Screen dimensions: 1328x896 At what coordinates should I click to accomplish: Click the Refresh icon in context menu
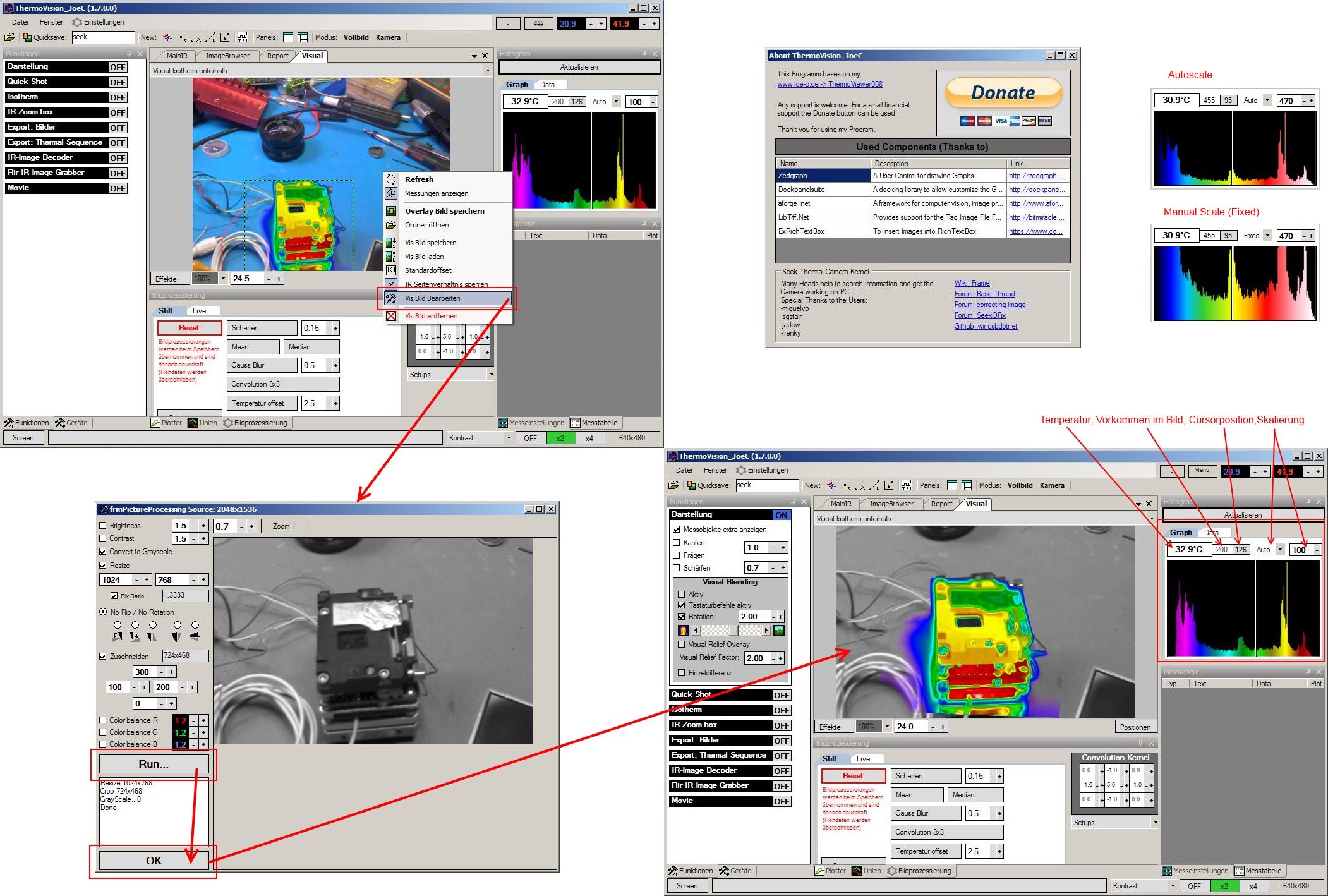pyautogui.click(x=391, y=179)
